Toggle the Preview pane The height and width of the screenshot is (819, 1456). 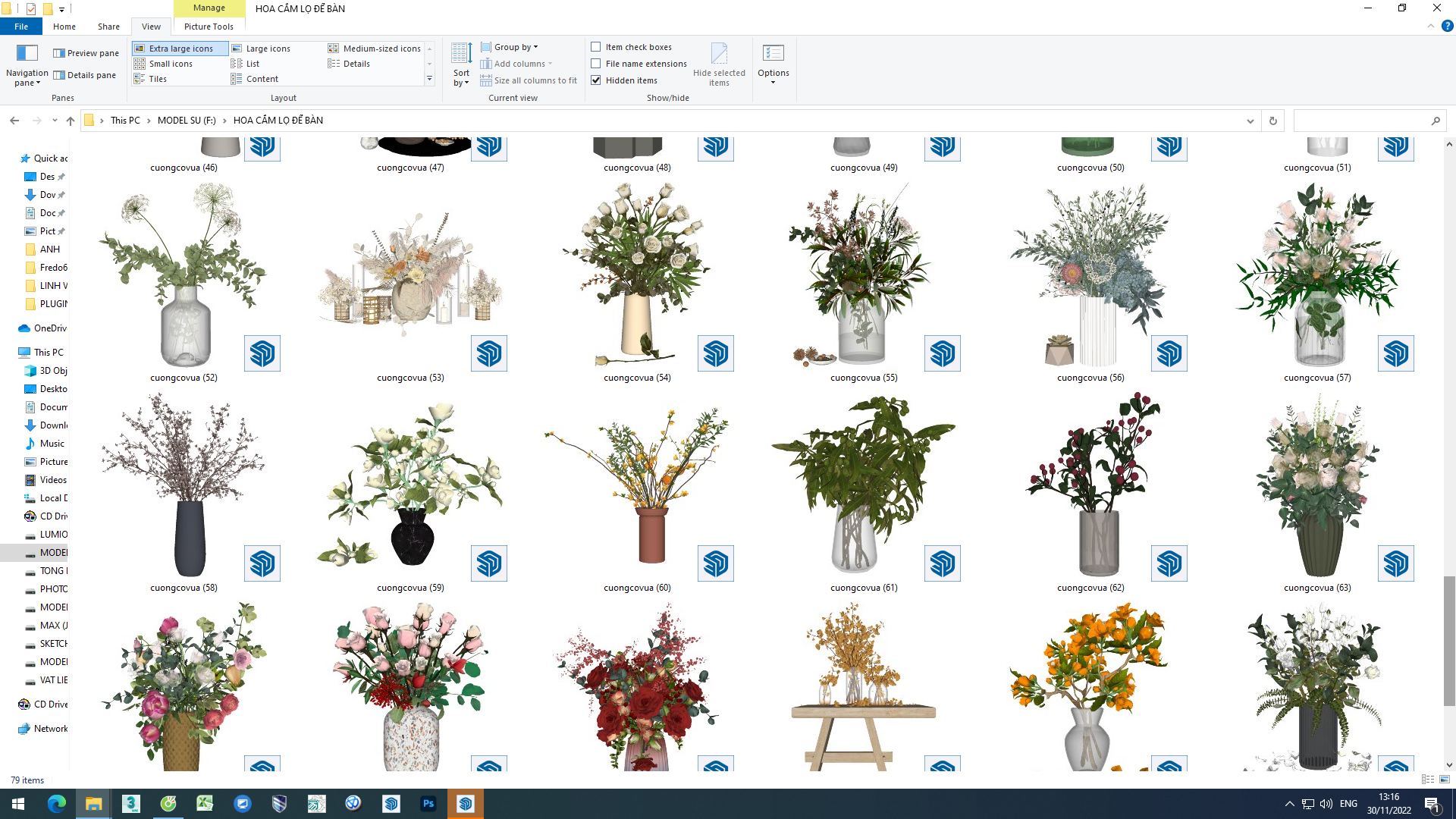86,53
